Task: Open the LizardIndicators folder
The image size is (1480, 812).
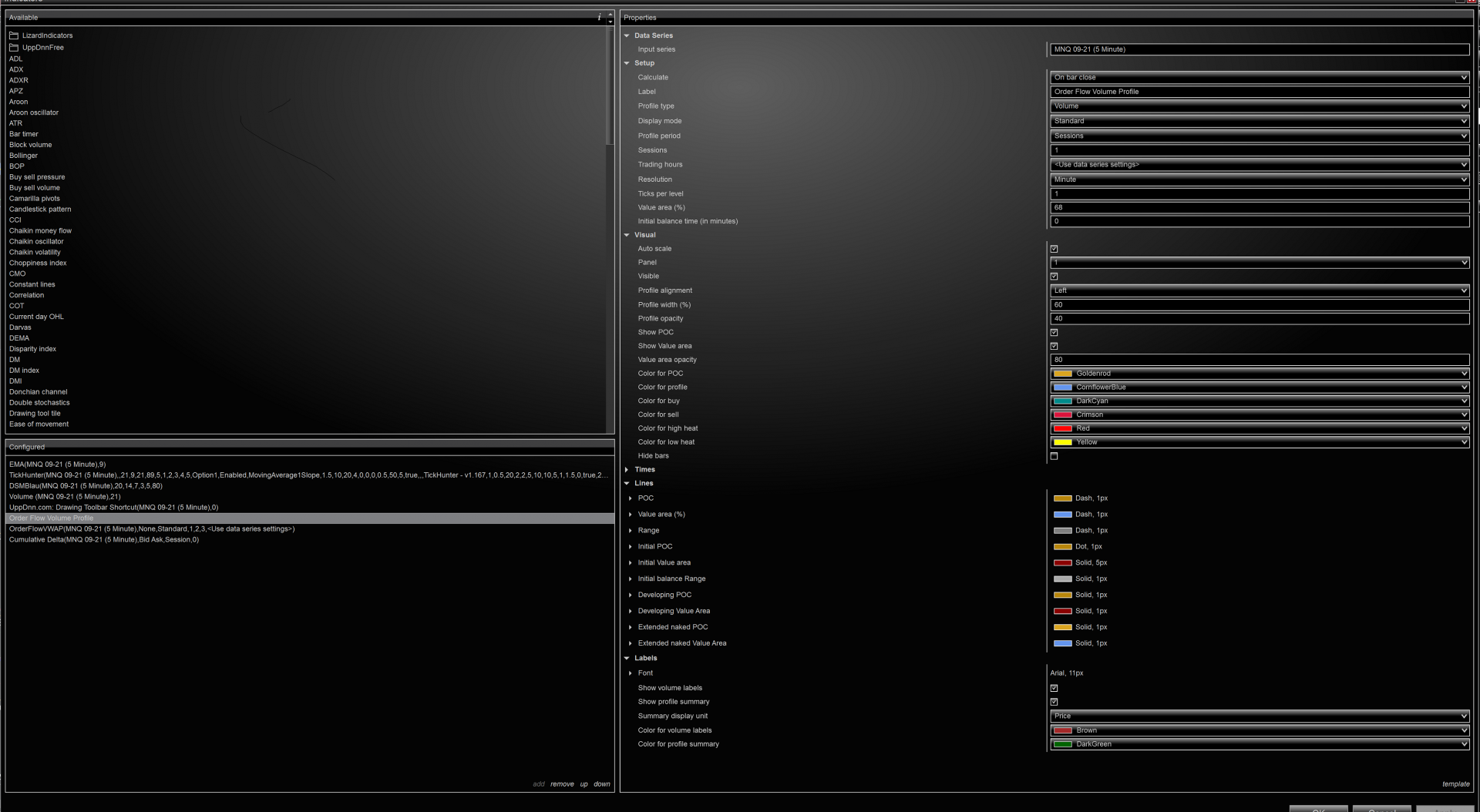Action: [x=41, y=35]
